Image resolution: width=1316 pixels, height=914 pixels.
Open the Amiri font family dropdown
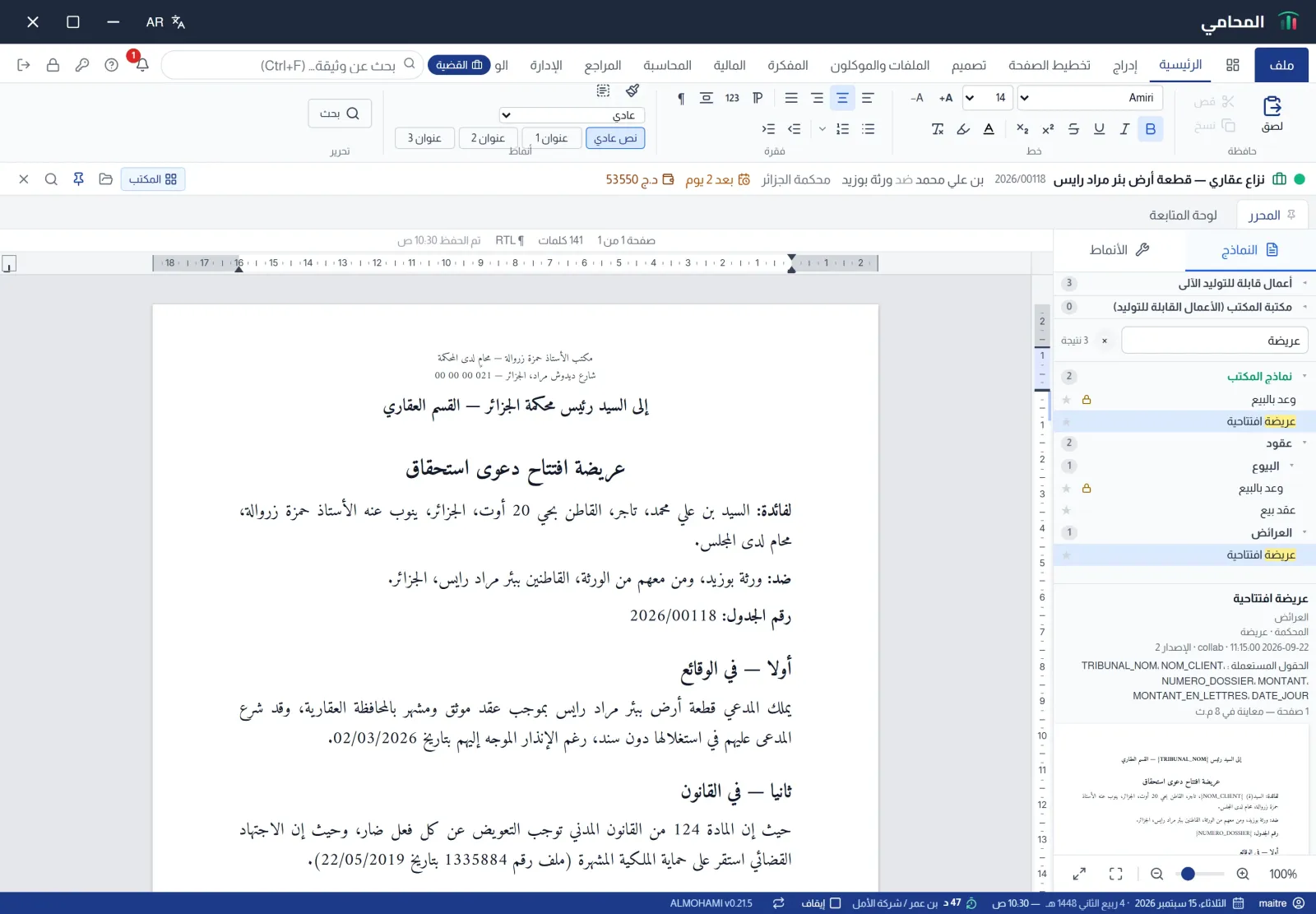(x=1090, y=98)
